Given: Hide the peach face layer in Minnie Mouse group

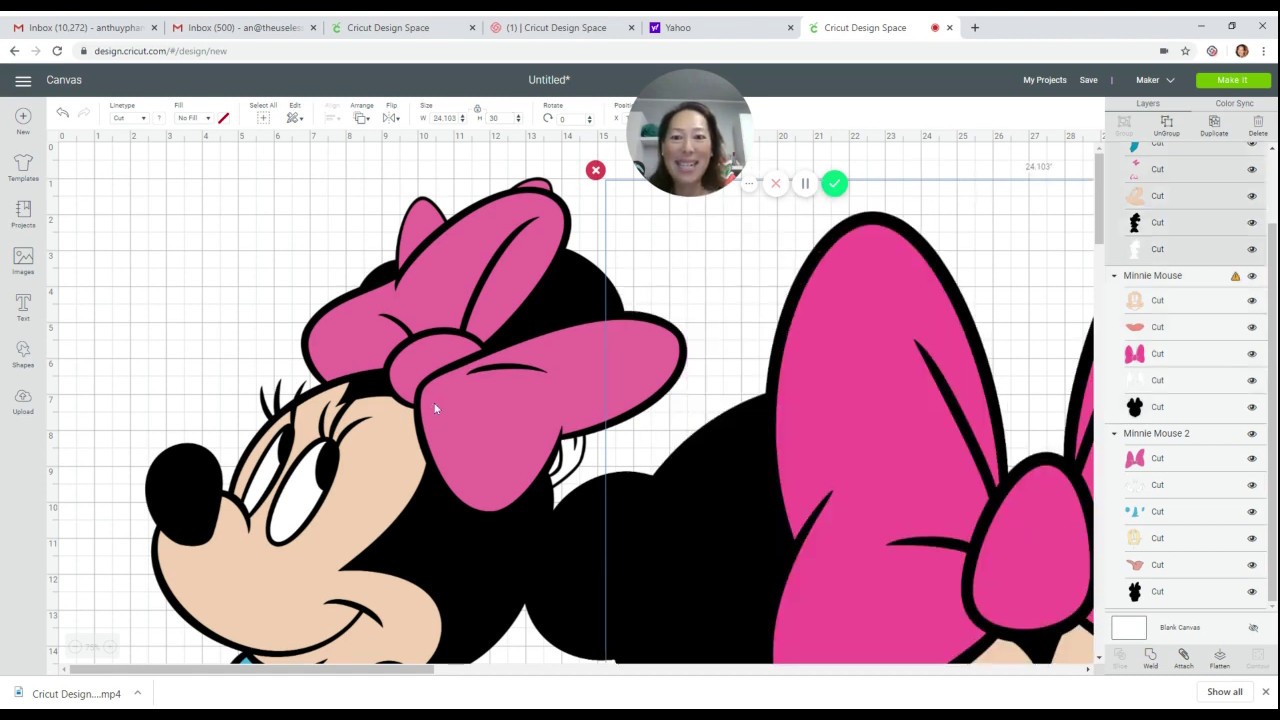Looking at the screenshot, I should click(1251, 301).
